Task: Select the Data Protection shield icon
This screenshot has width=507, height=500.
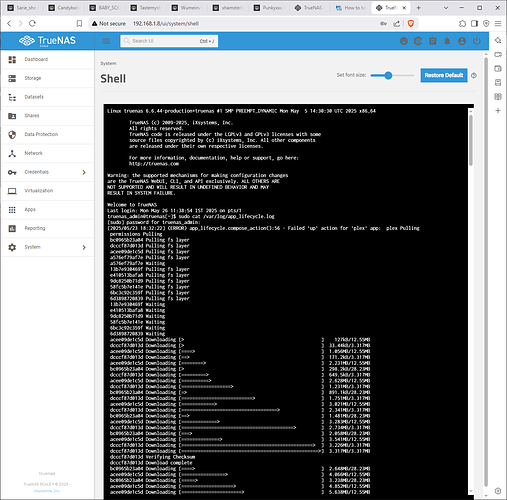Action: pos(12,135)
